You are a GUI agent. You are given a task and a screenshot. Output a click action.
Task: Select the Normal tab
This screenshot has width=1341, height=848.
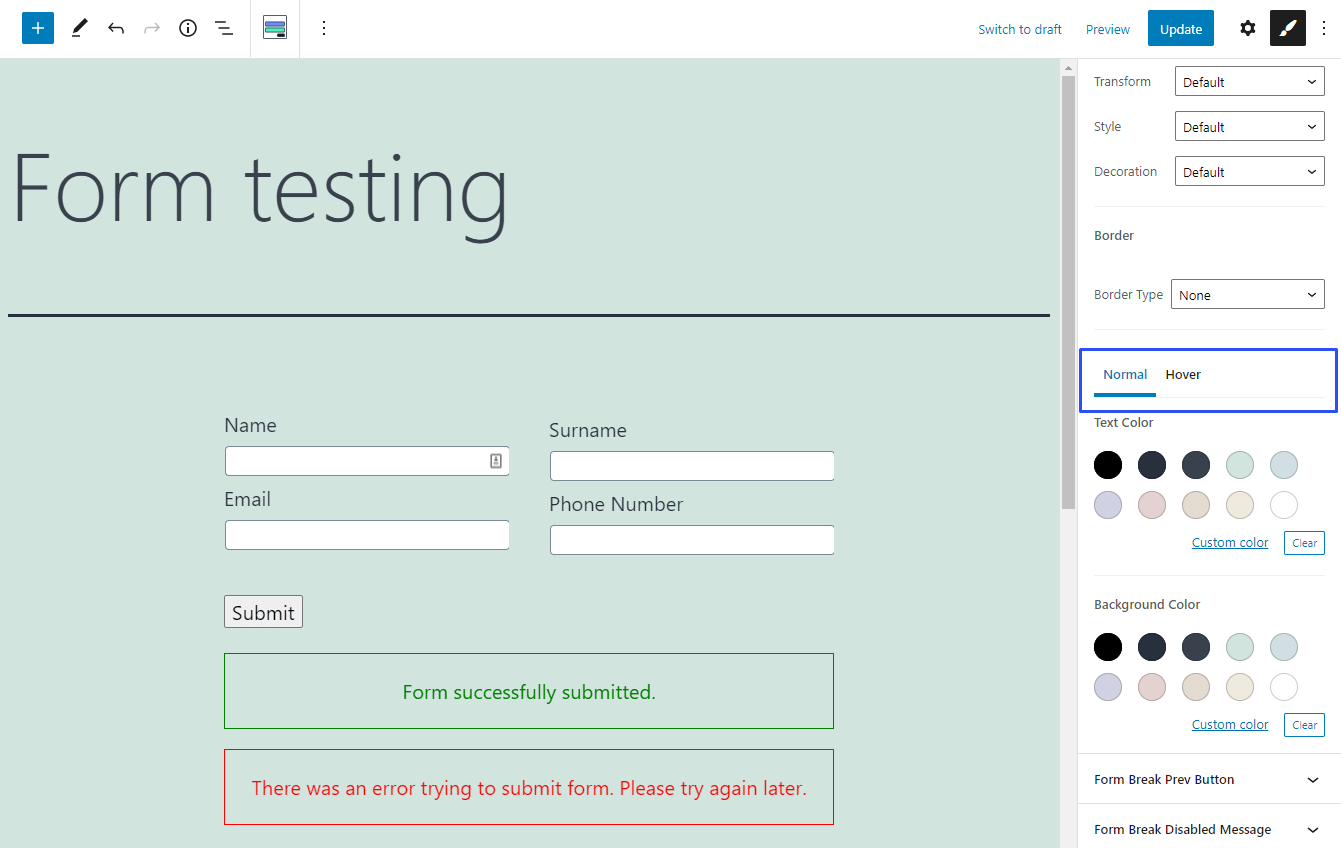point(1125,375)
